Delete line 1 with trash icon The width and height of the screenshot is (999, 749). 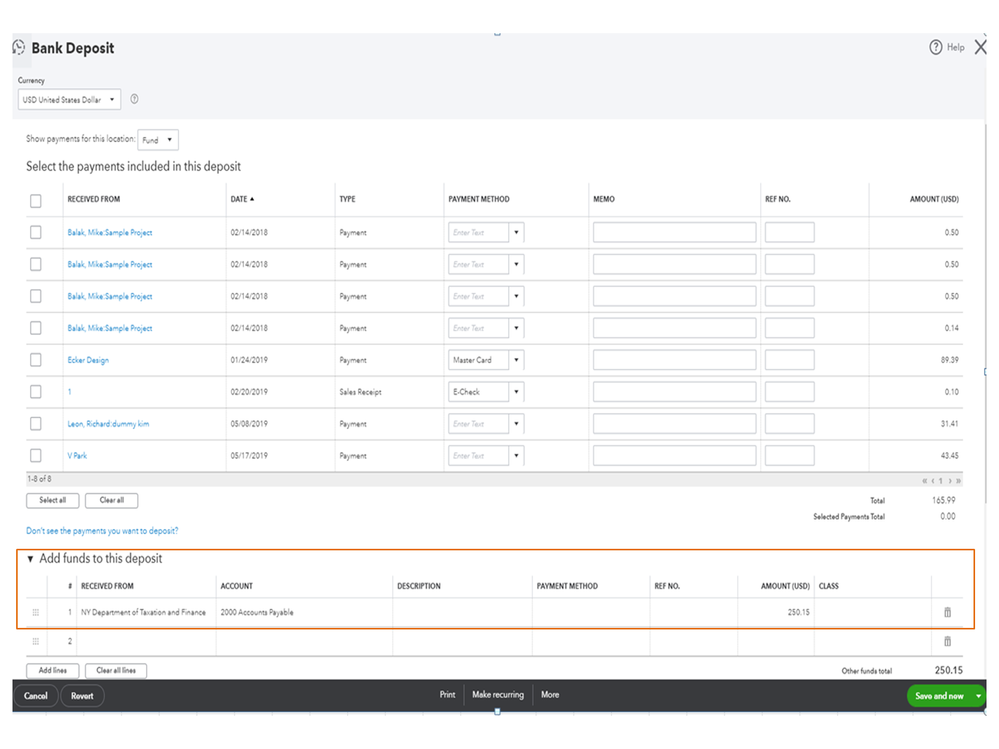[947, 612]
